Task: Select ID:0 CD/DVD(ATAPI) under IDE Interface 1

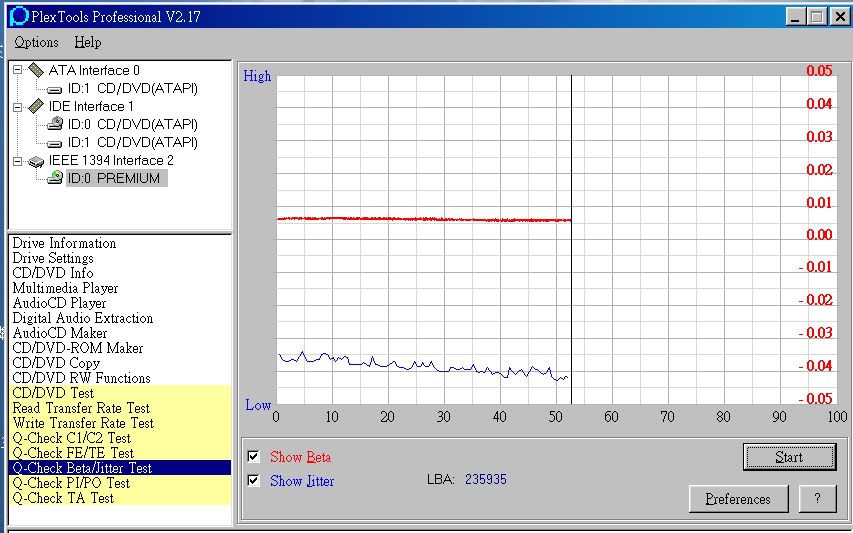Action: pos(133,125)
